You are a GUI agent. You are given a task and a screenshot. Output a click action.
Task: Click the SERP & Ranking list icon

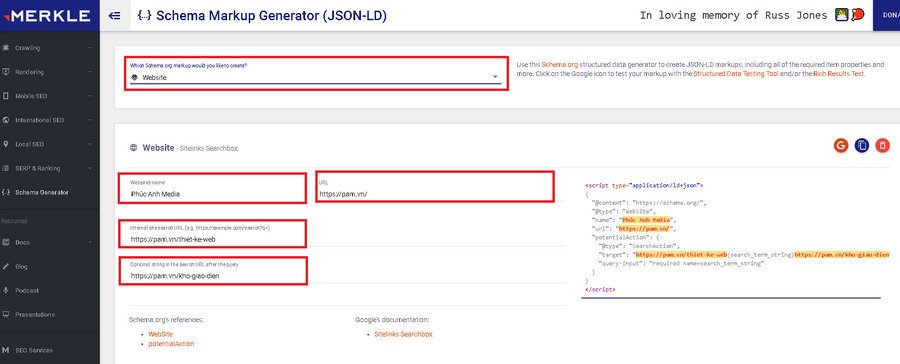[x=6, y=169]
